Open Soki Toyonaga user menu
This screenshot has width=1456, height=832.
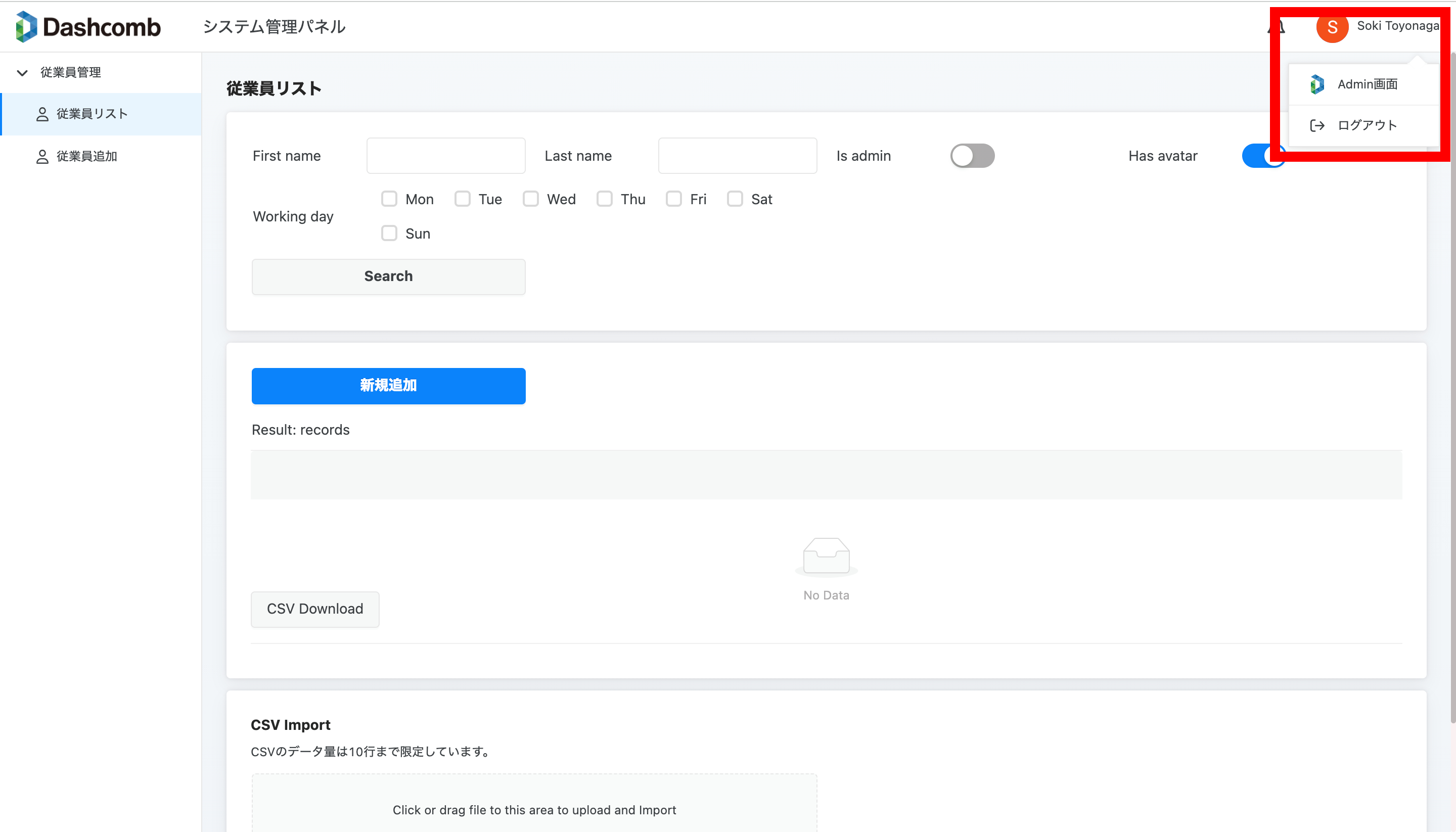(1397, 26)
